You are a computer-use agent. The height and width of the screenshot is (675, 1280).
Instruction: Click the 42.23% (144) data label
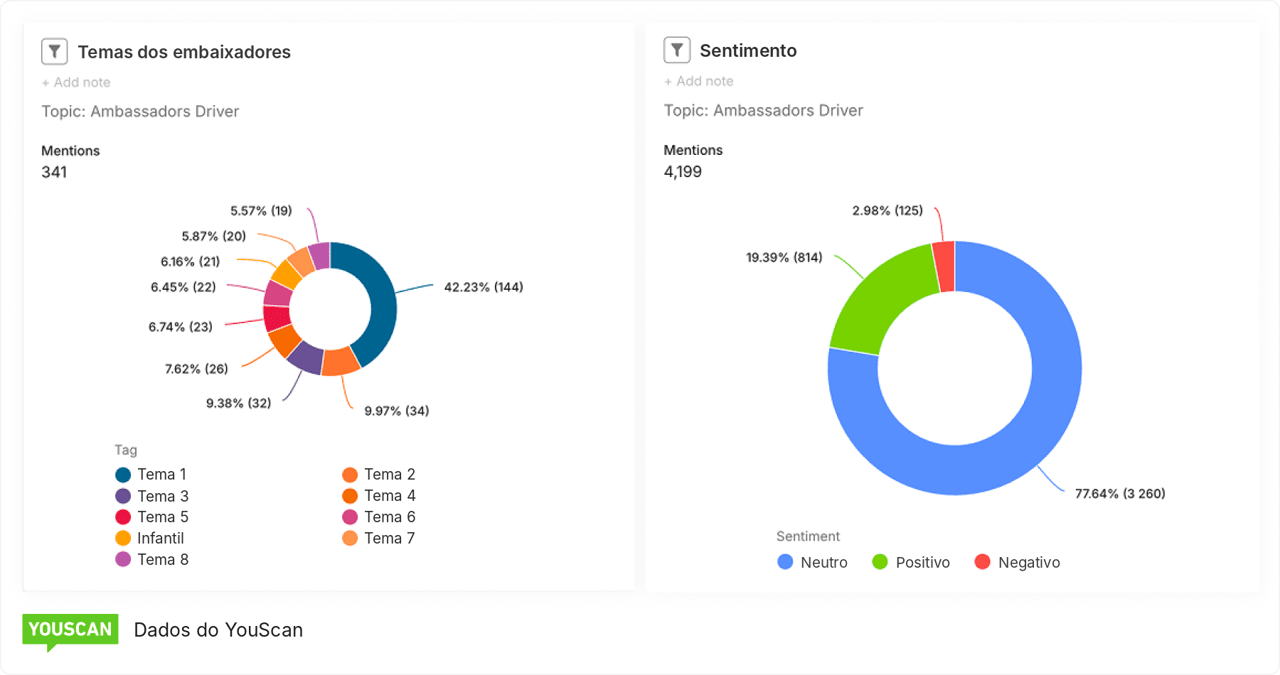(484, 287)
